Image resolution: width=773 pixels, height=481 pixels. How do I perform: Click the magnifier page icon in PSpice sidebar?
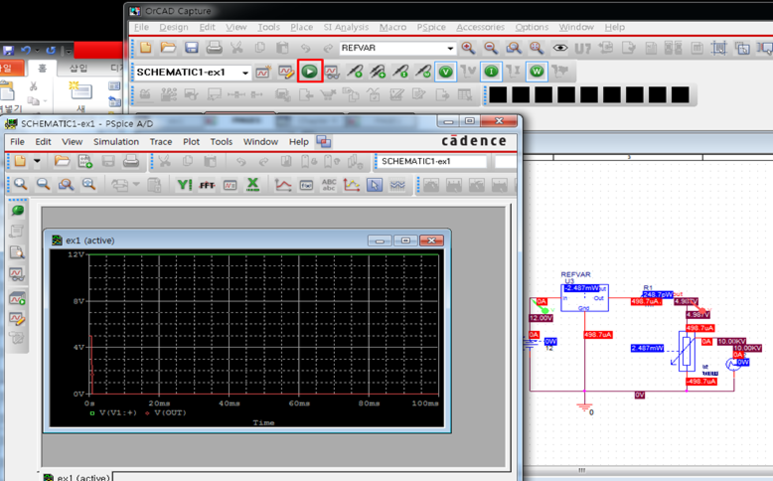pyautogui.click(x=17, y=253)
